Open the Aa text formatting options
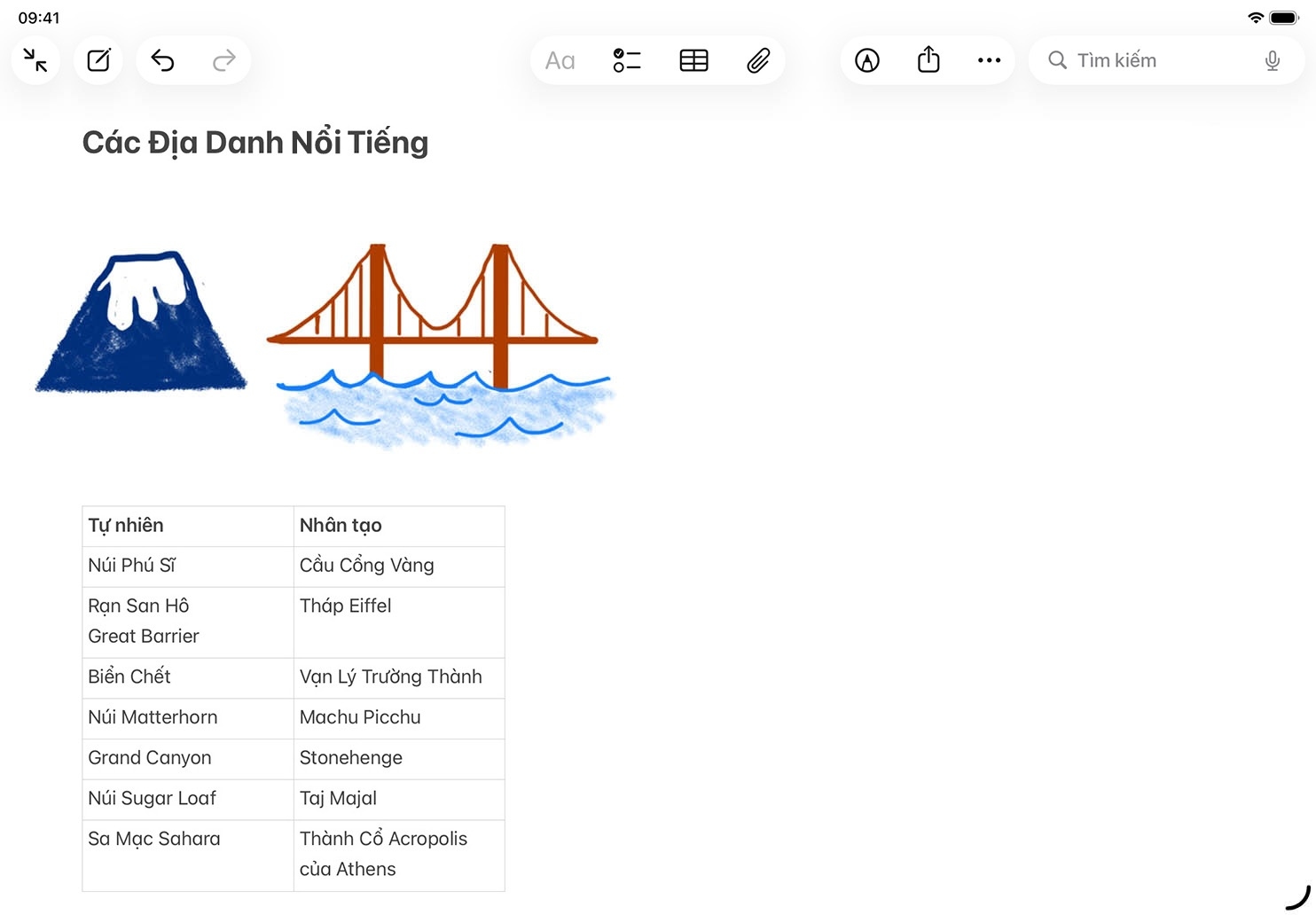Screen dimensions: 1316x915 560,60
